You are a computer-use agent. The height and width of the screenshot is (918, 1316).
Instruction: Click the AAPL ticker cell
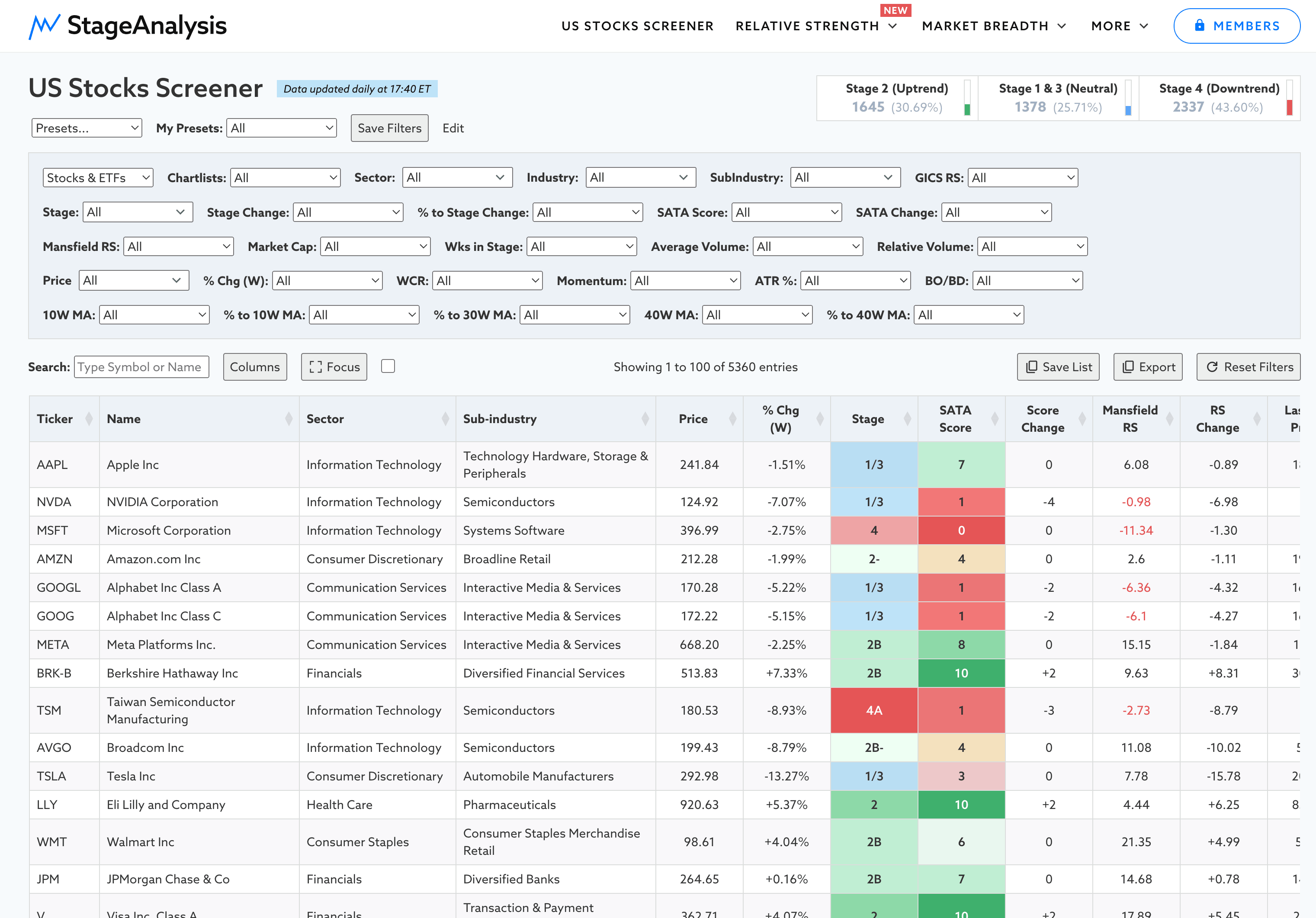(x=64, y=465)
